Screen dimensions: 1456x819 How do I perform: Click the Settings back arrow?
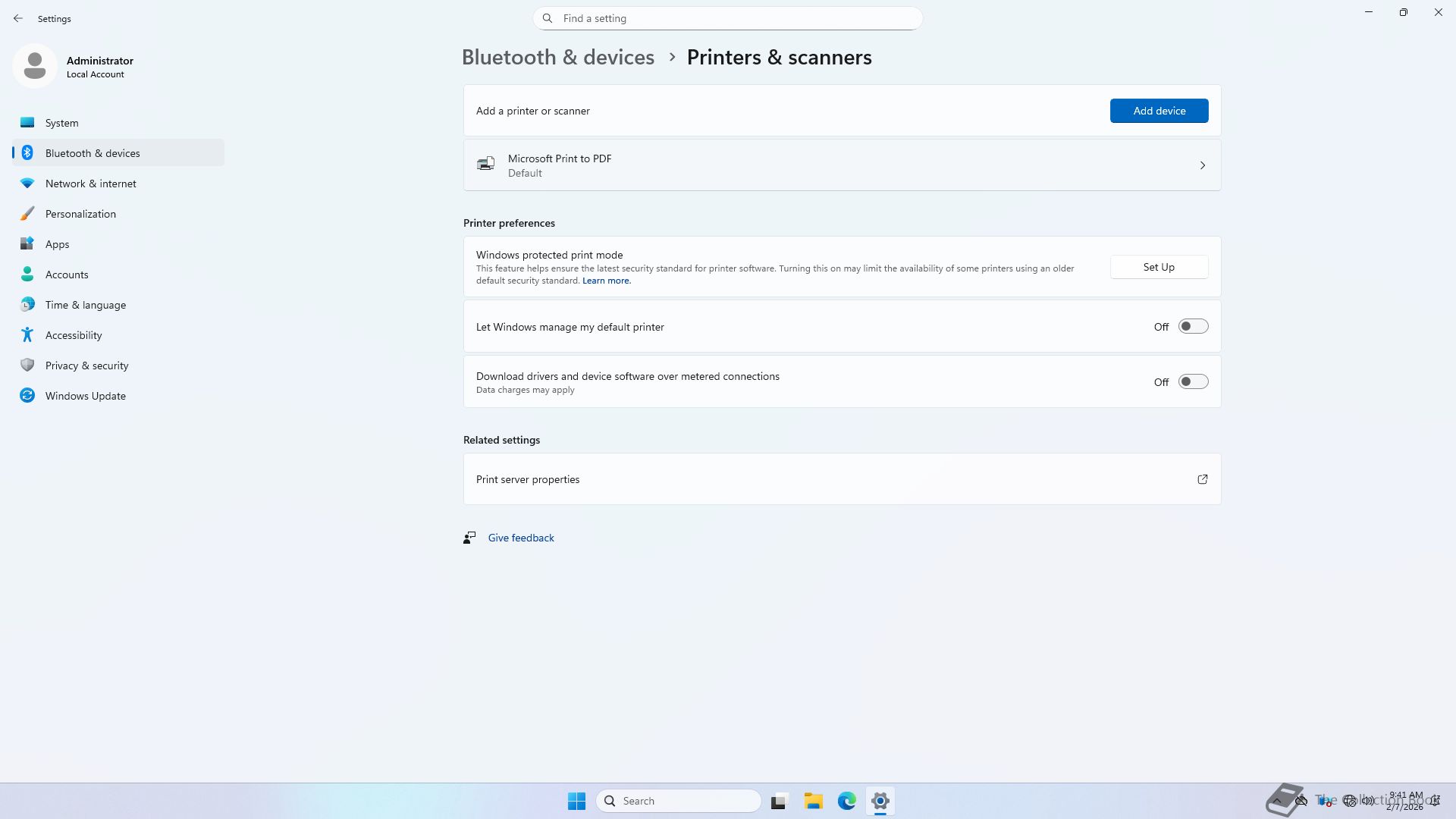tap(18, 18)
